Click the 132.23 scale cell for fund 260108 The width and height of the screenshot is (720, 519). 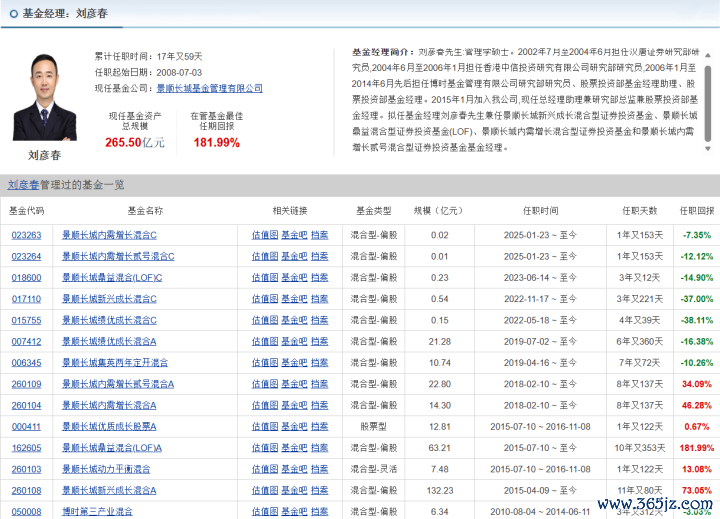(439, 491)
